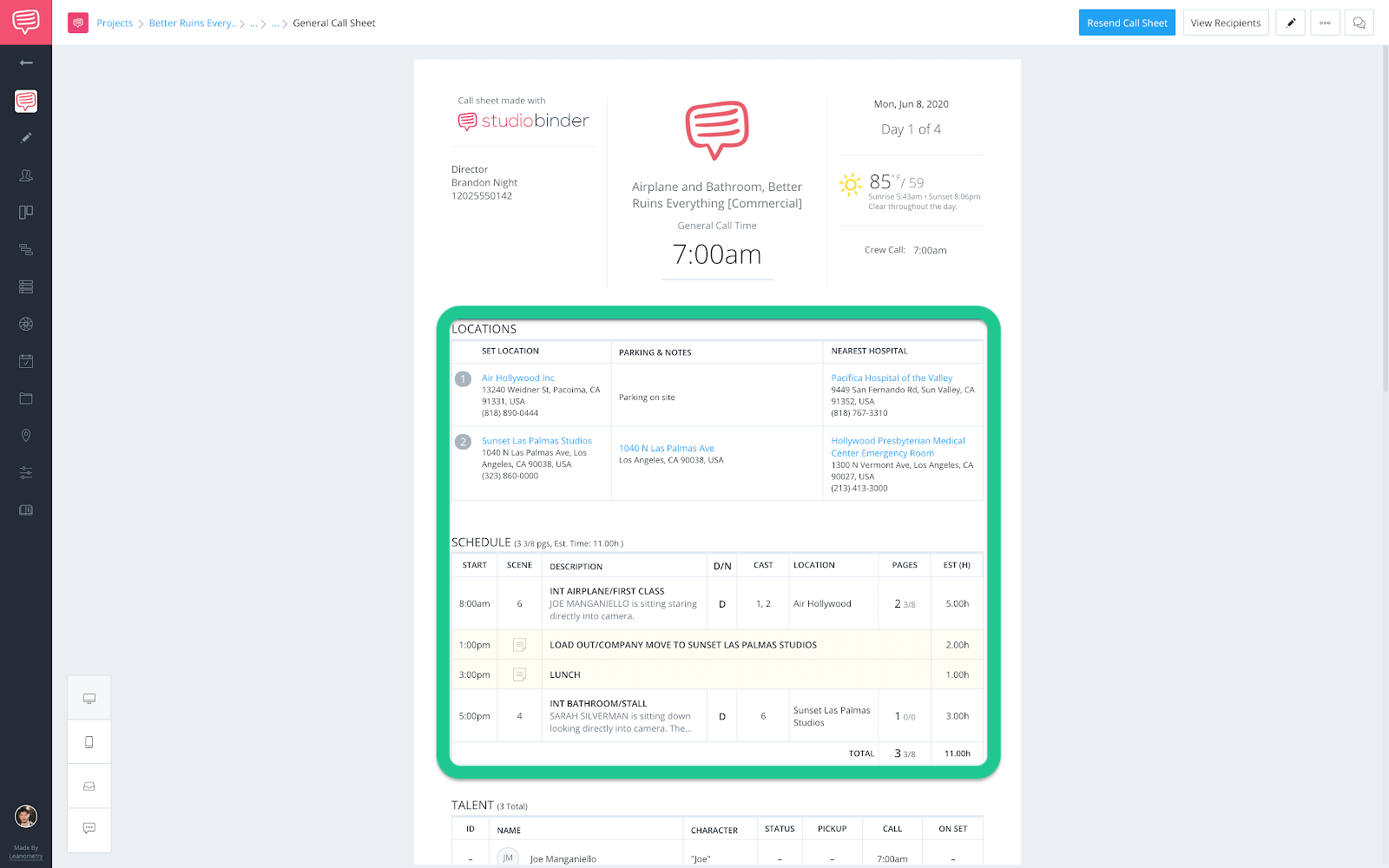Open the settings sliders sidebar icon
1389x868 pixels.
26,473
